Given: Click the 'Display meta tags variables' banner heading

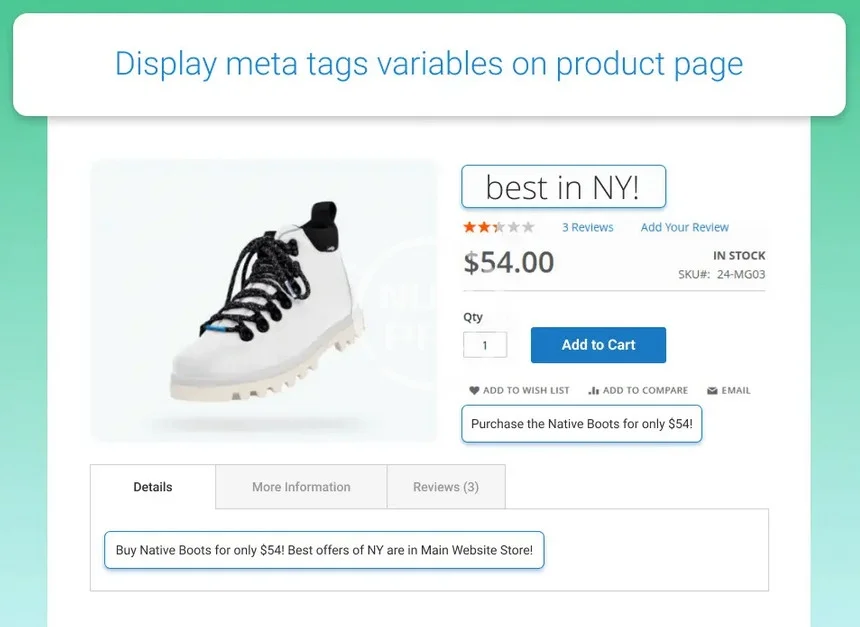Looking at the screenshot, I should tap(429, 64).
